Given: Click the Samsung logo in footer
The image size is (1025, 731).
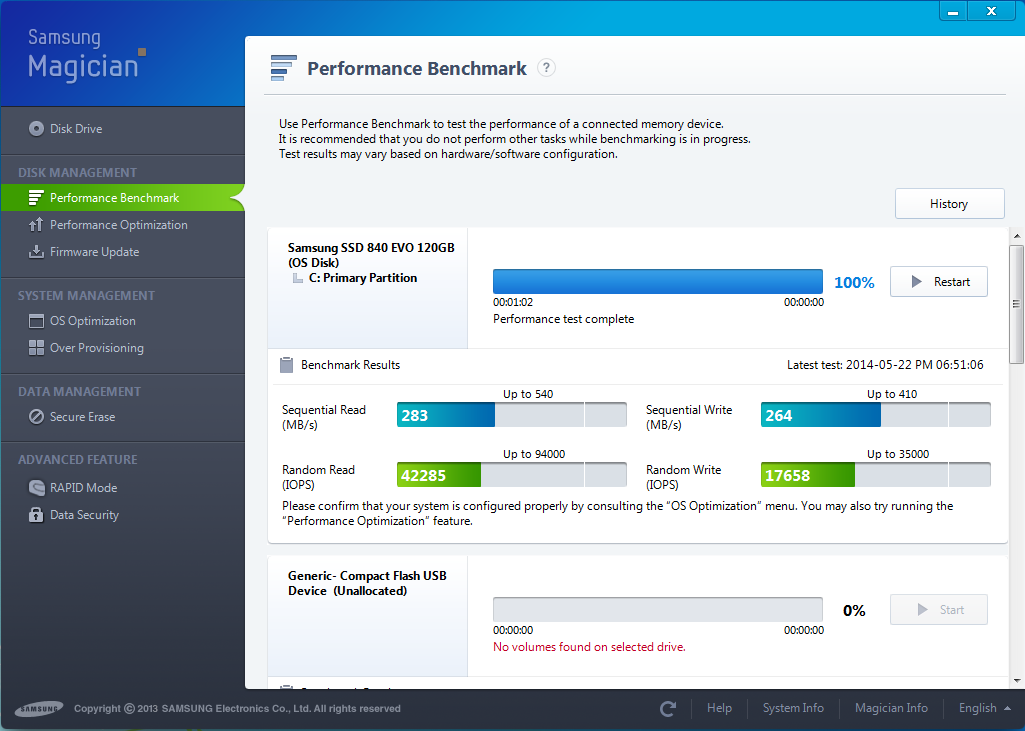Looking at the screenshot, I should [x=39, y=708].
